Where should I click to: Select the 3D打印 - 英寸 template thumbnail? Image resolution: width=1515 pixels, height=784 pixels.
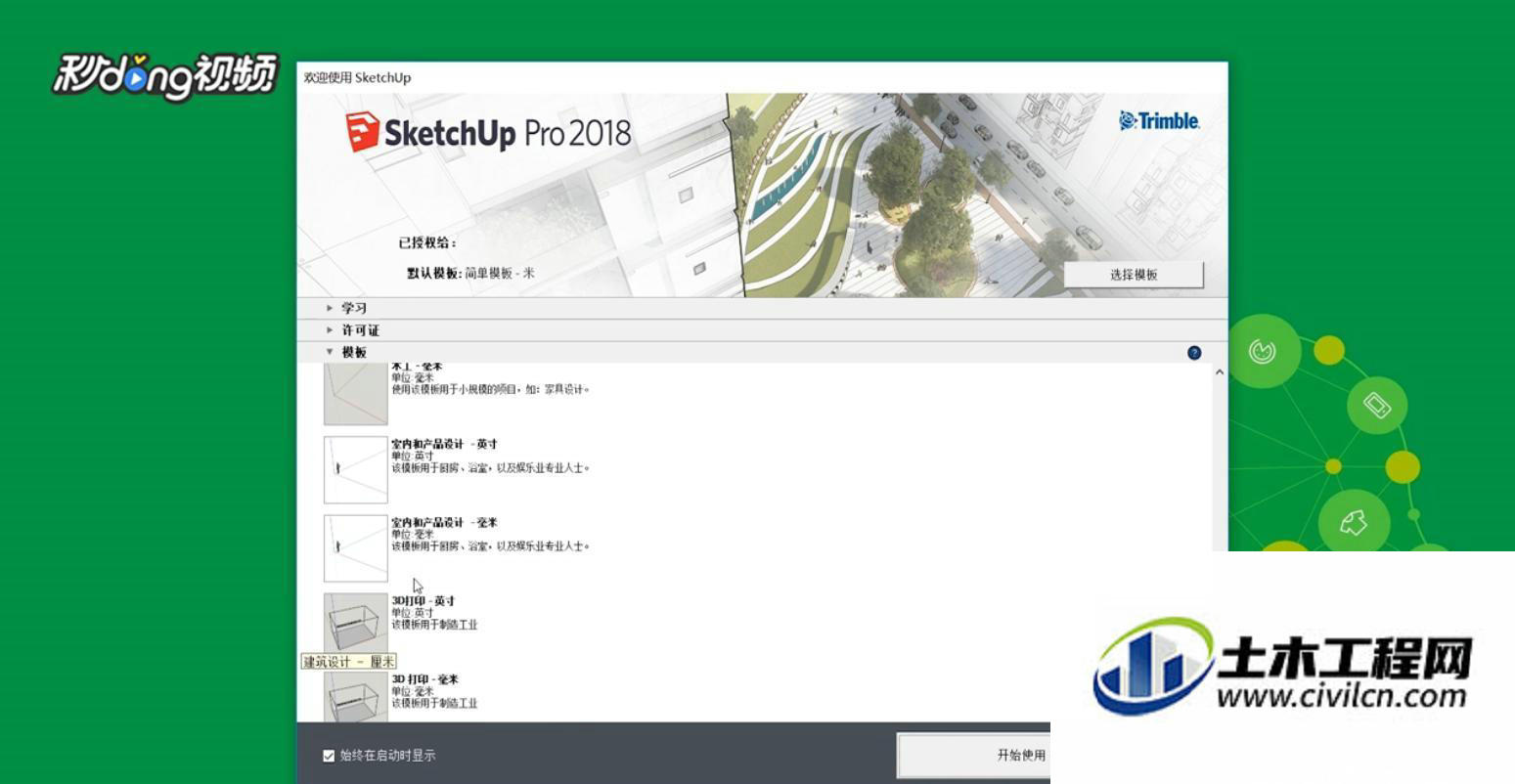[356, 624]
